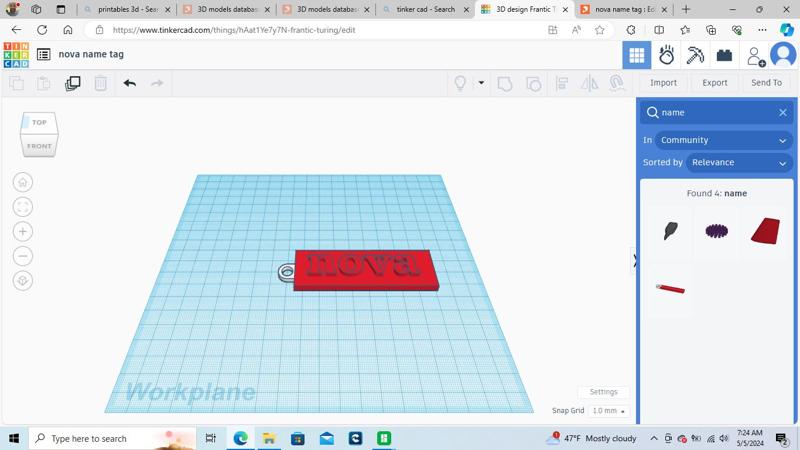Image resolution: width=800 pixels, height=450 pixels.
Task: Switch to the first 3D models database tab
Action: [x=227, y=9]
